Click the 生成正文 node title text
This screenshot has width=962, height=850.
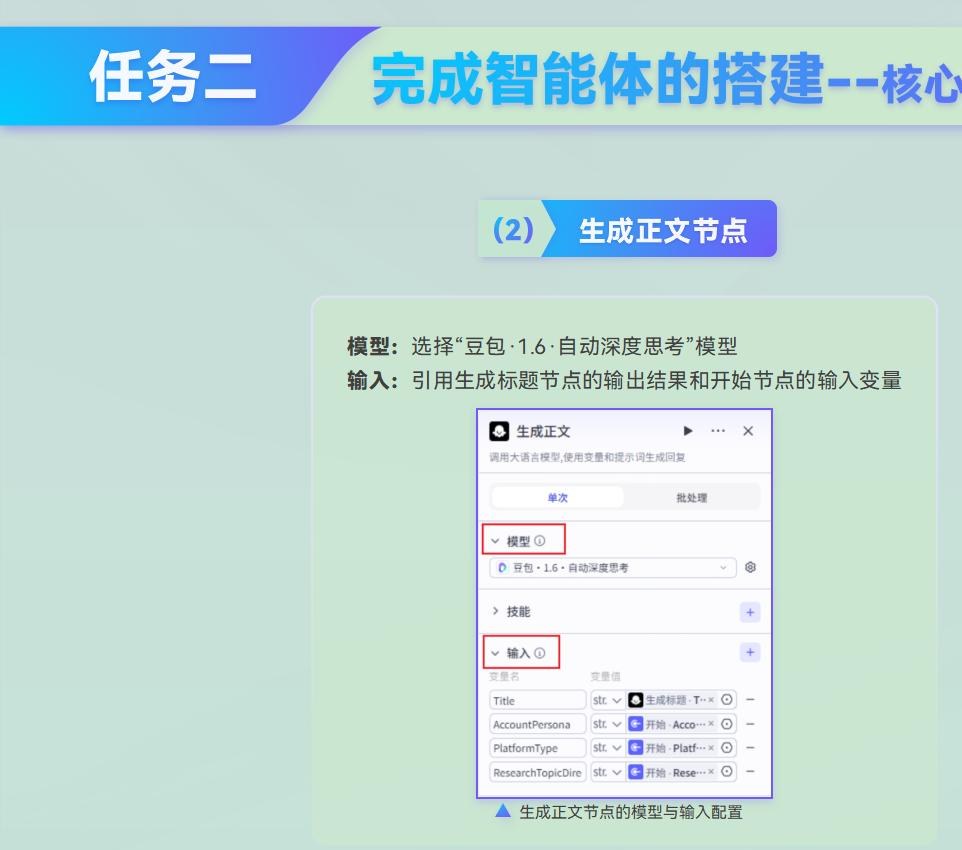544,431
